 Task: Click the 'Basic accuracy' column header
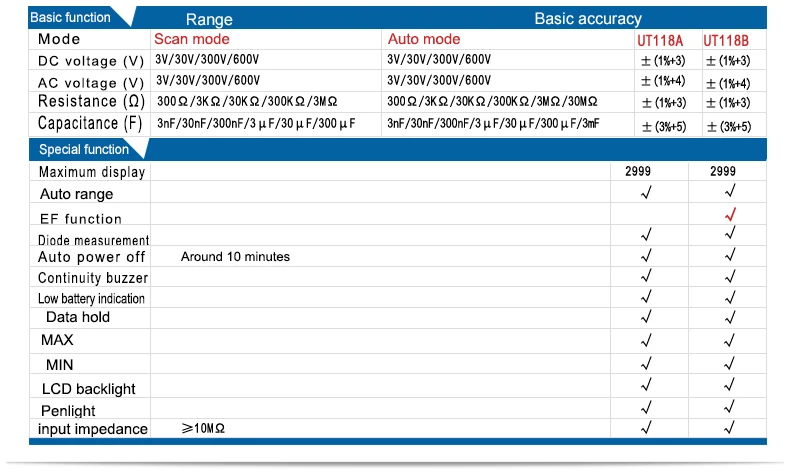click(588, 19)
